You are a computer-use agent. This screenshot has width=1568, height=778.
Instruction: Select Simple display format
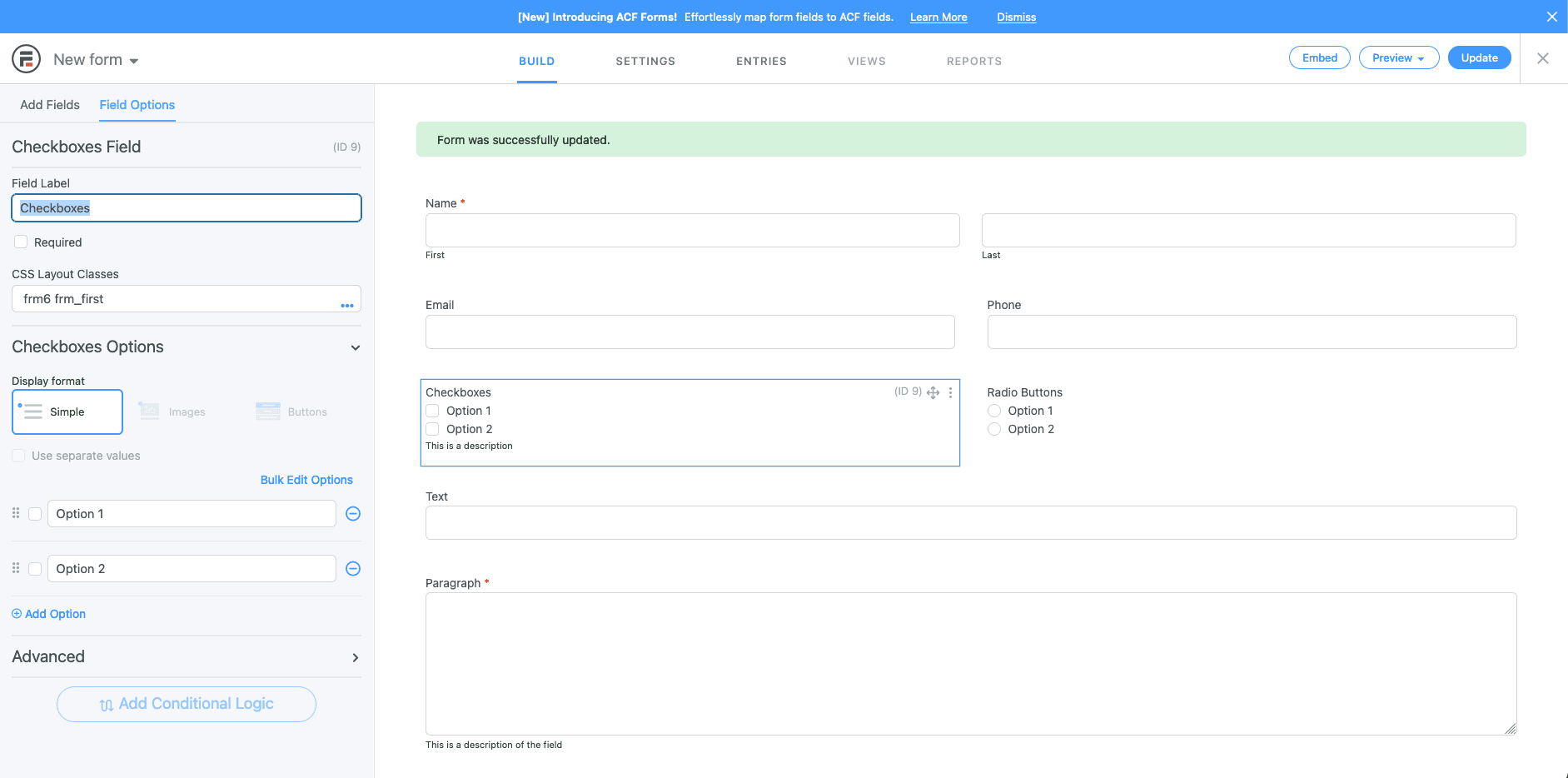(x=67, y=411)
